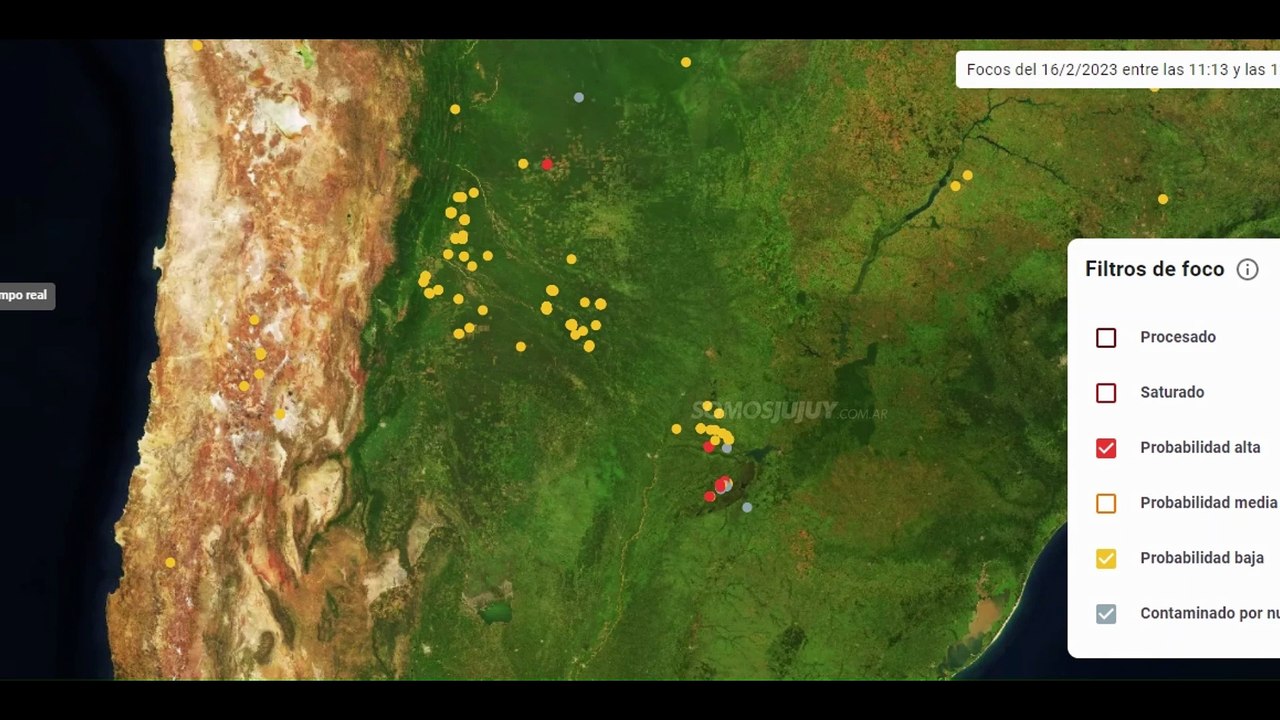Click the 'Procesado' label text
Image resolution: width=1280 pixels, height=720 pixels.
click(1178, 337)
